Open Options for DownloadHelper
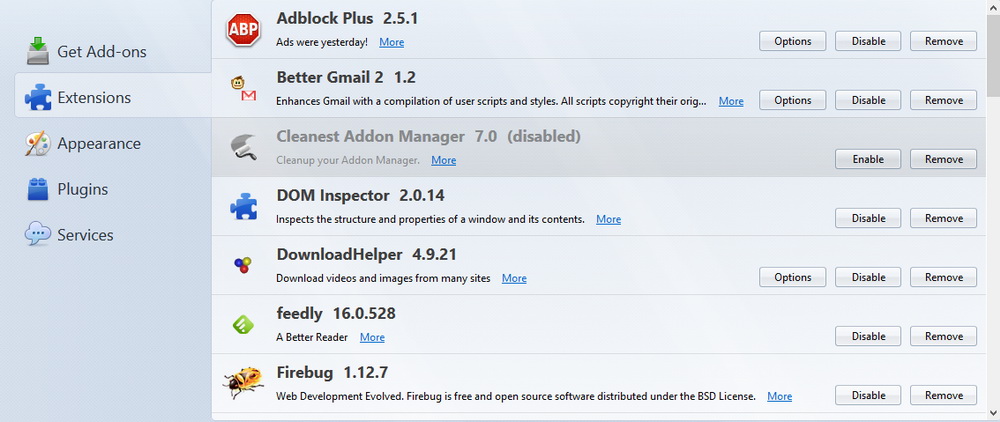The image size is (1000, 422). pyautogui.click(x=793, y=277)
